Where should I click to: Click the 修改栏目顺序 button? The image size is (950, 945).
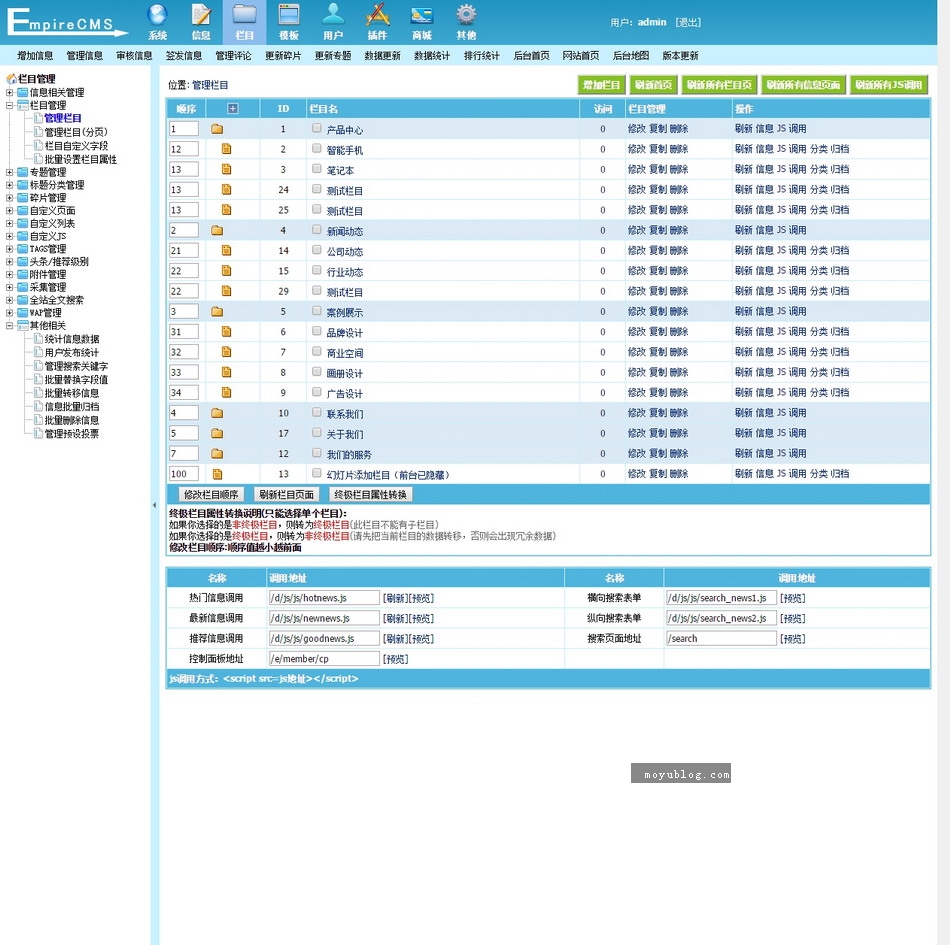point(211,494)
